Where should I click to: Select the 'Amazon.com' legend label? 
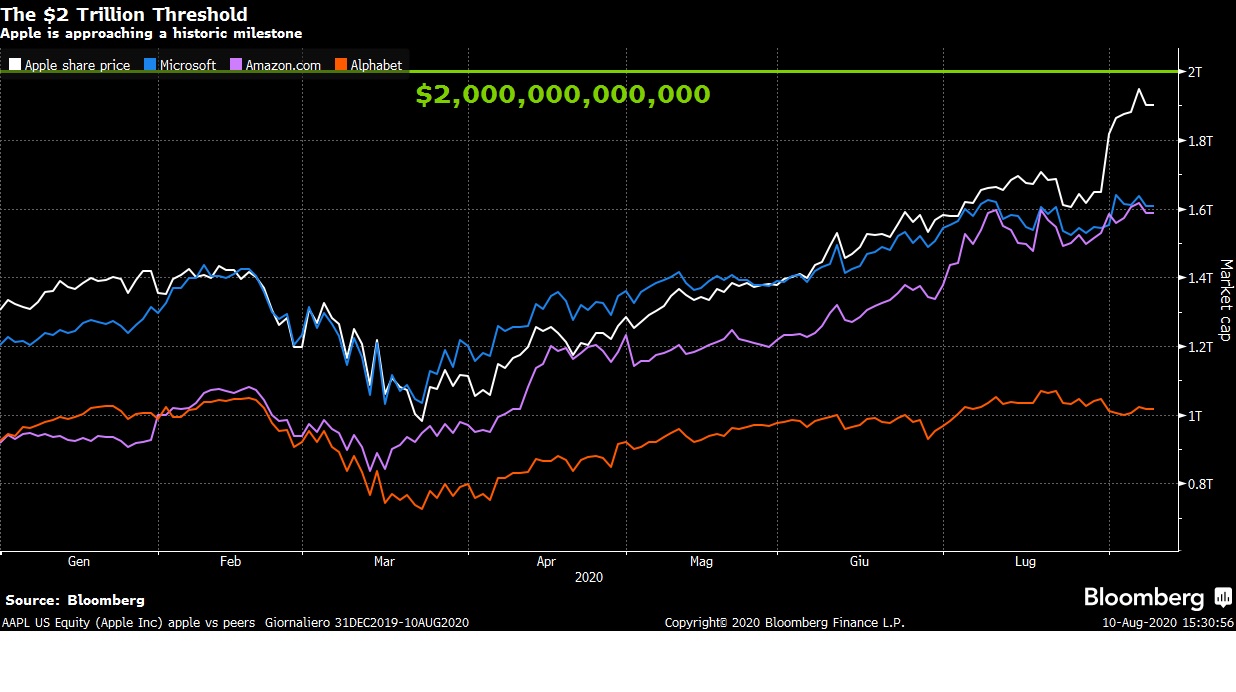[283, 65]
